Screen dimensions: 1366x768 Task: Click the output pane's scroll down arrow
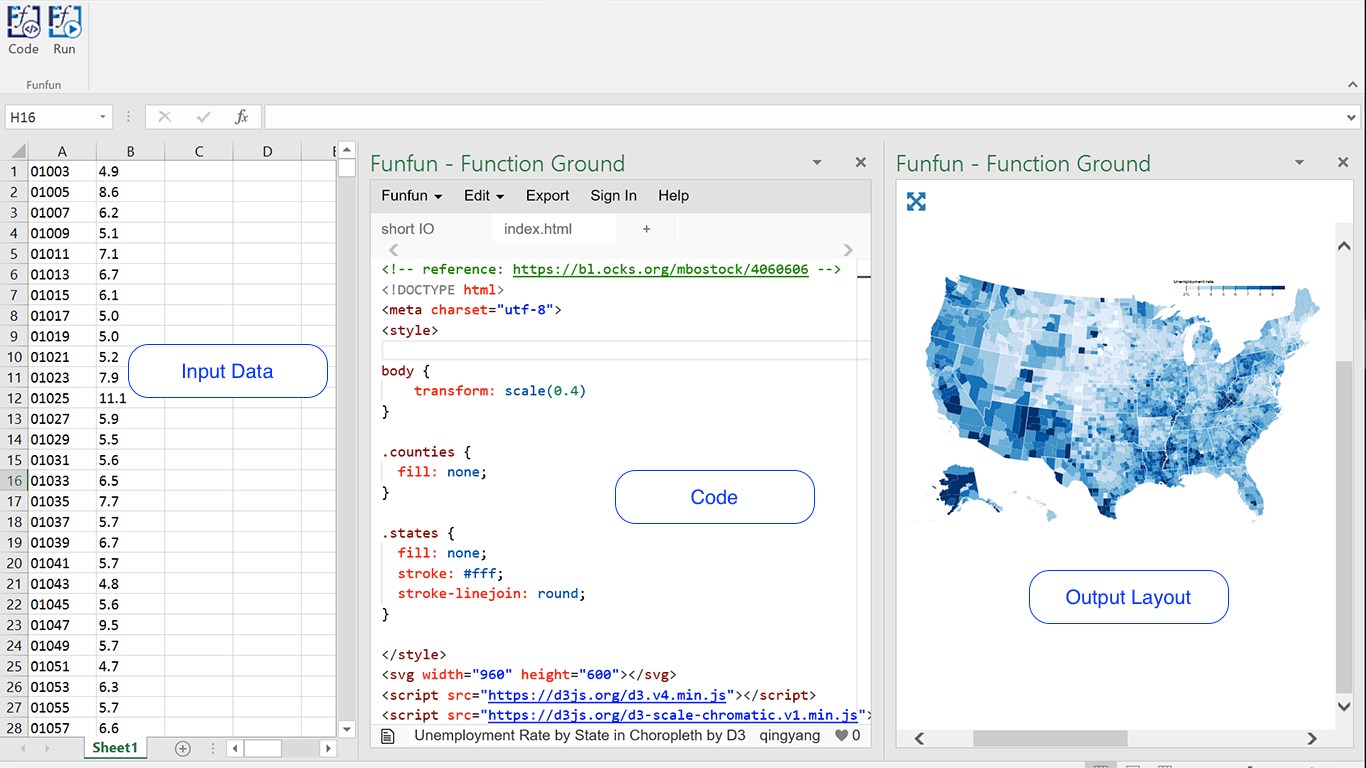click(x=1345, y=706)
